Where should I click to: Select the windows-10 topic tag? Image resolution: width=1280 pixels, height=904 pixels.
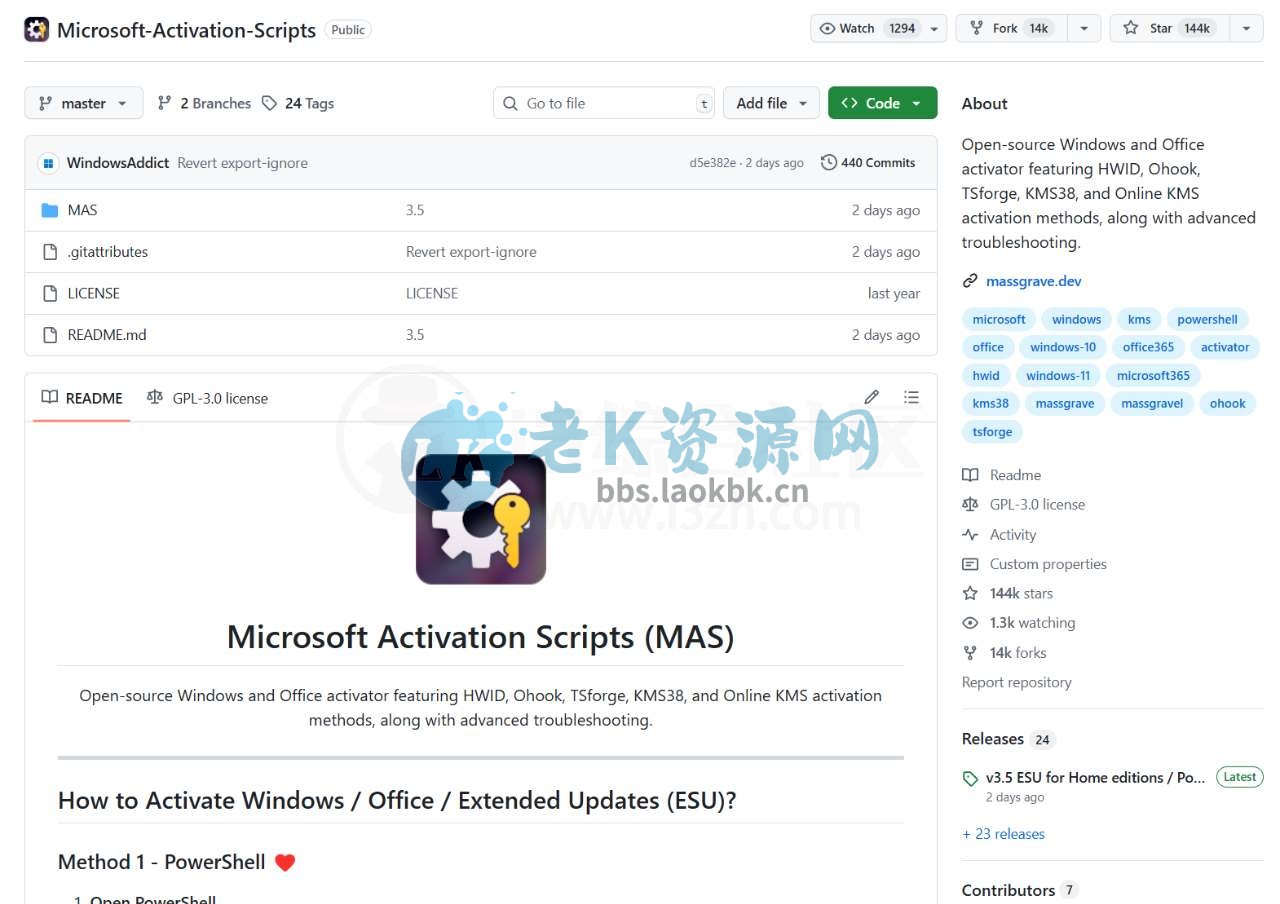pyautogui.click(x=1063, y=348)
